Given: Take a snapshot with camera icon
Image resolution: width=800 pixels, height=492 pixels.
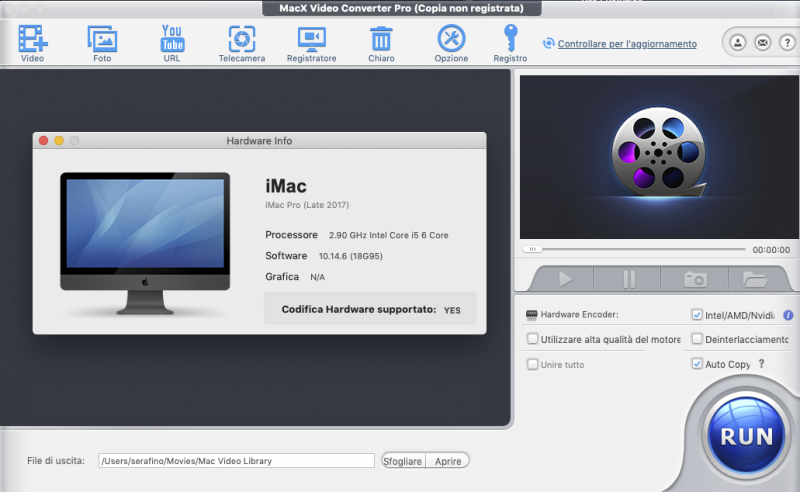Looking at the screenshot, I should pos(695,279).
